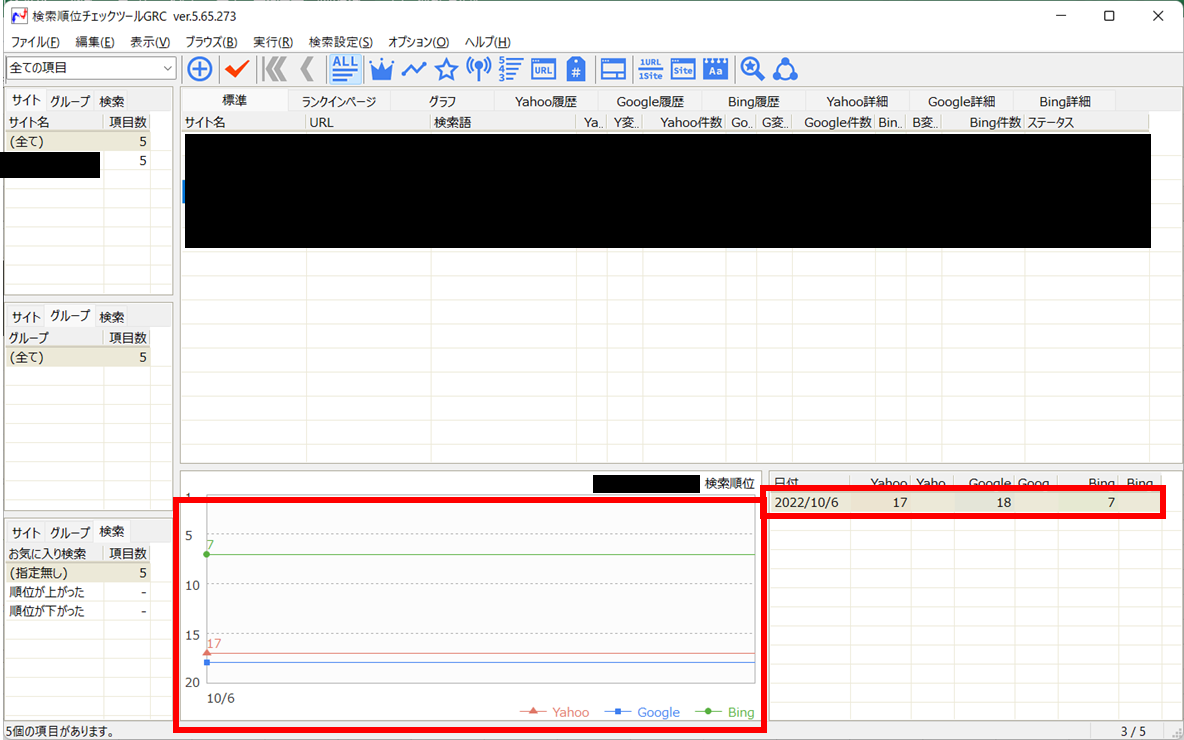
Task: Click the crown top rank icon
Action: pos(381,70)
